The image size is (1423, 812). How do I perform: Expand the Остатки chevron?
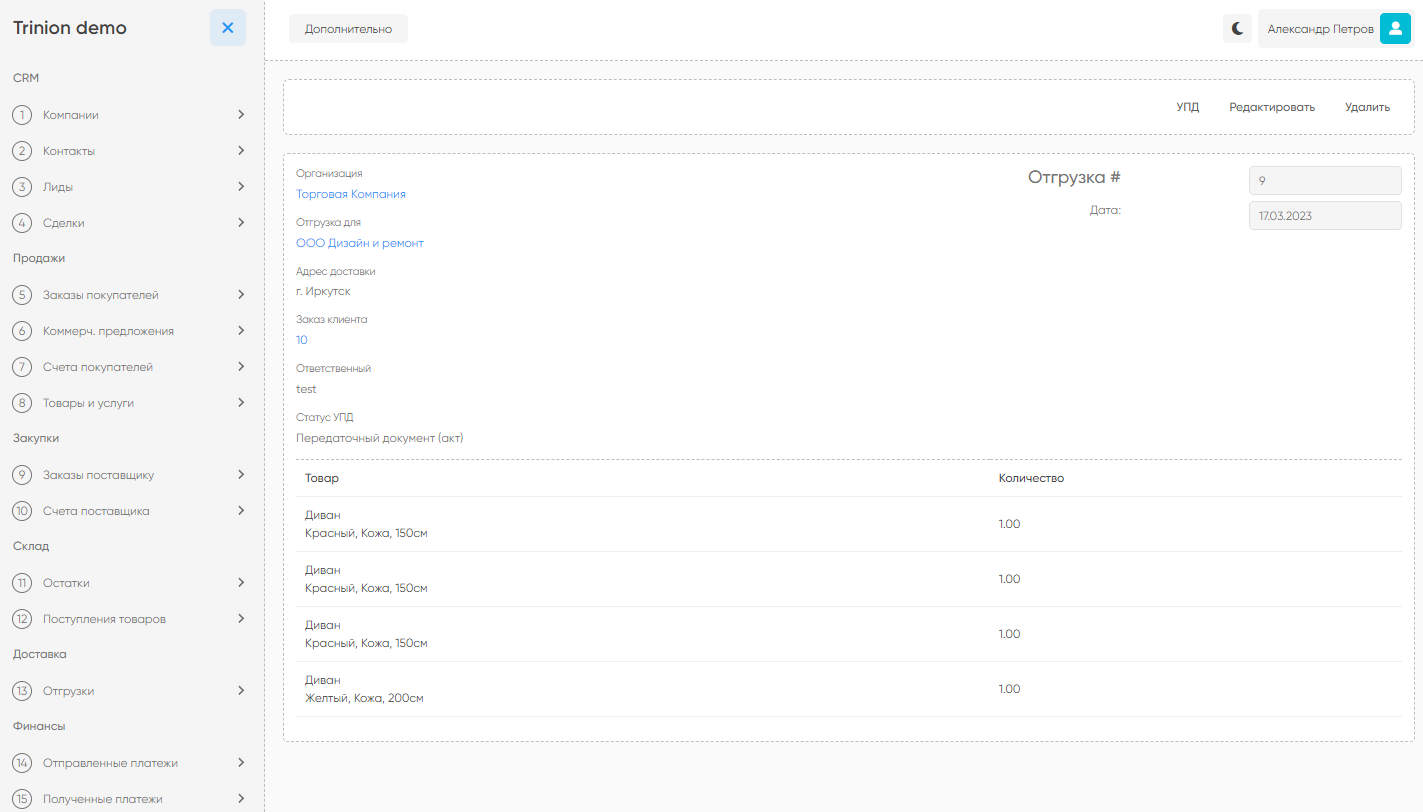pyautogui.click(x=241, y=582)
